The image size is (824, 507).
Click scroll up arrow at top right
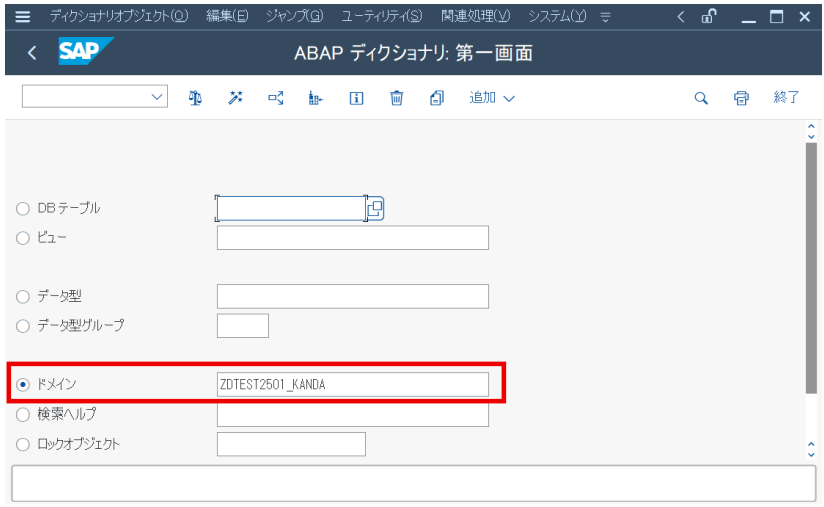(x=811, y=127)
